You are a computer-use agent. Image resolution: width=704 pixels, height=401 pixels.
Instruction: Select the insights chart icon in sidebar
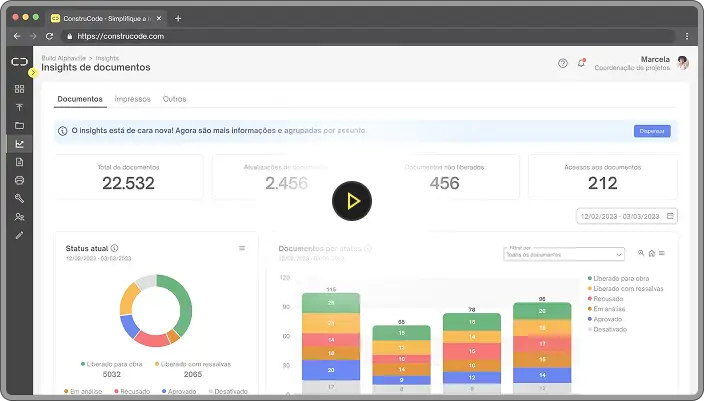point(19,143)
